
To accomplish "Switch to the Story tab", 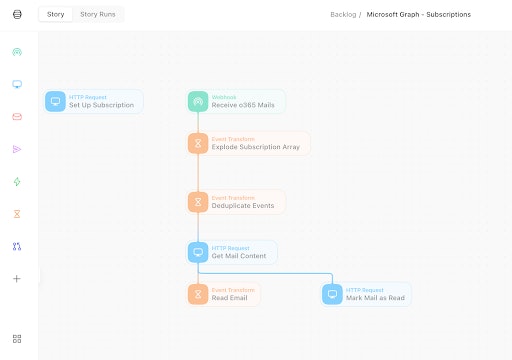I will pyautogui.click(x=55, y=14).
